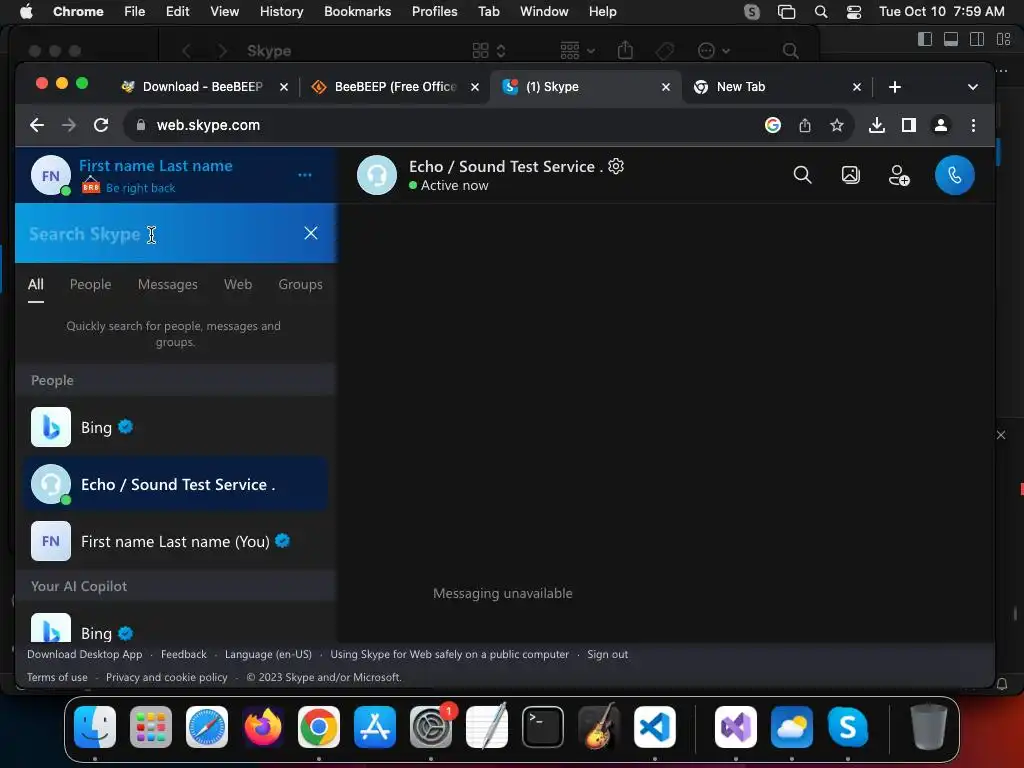This screenshot has height=768, width=1024.
Task: Expand the tab search chevron
Action: pos(972,87)
